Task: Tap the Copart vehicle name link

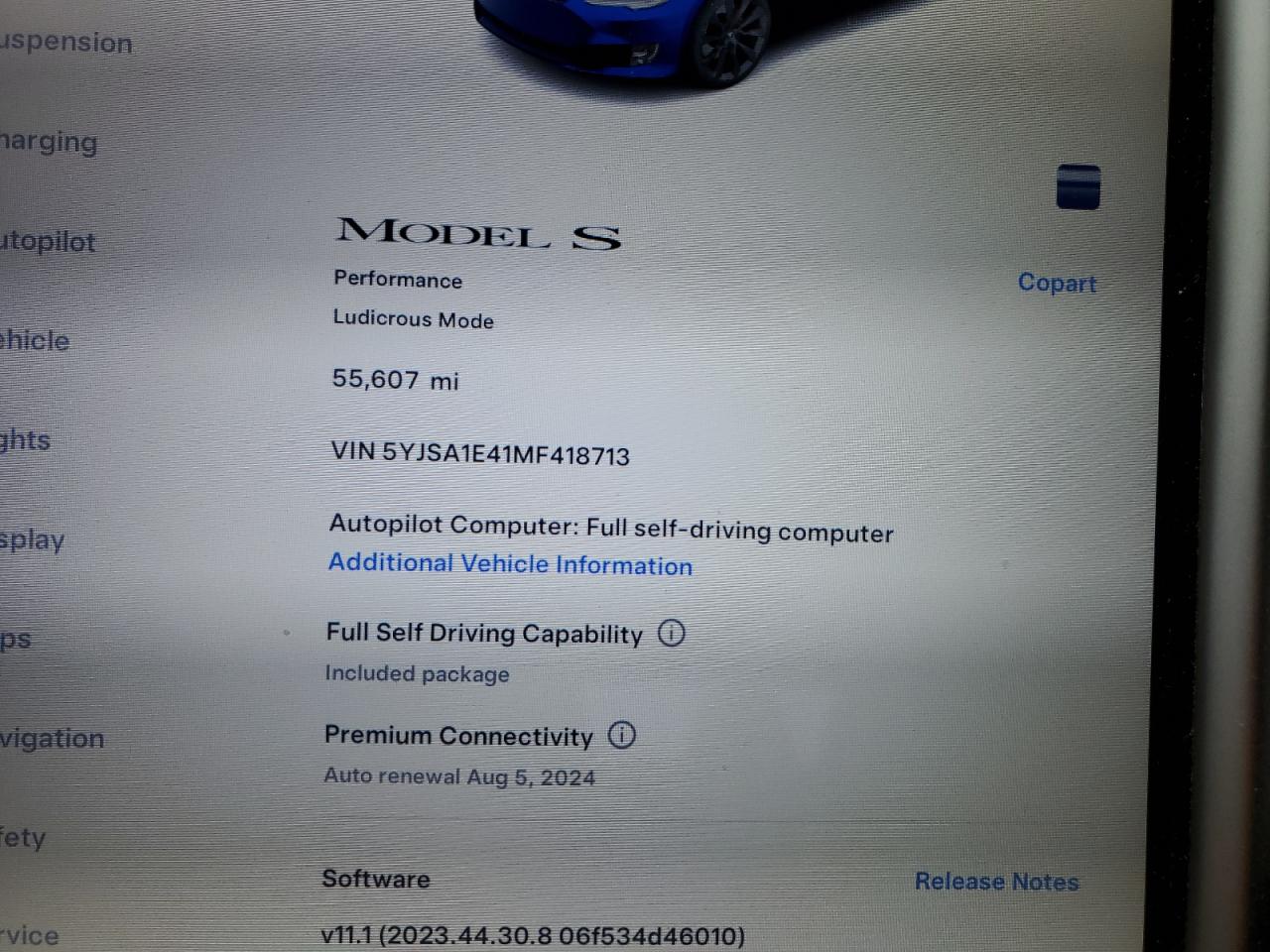Action: pos(1057,283)
